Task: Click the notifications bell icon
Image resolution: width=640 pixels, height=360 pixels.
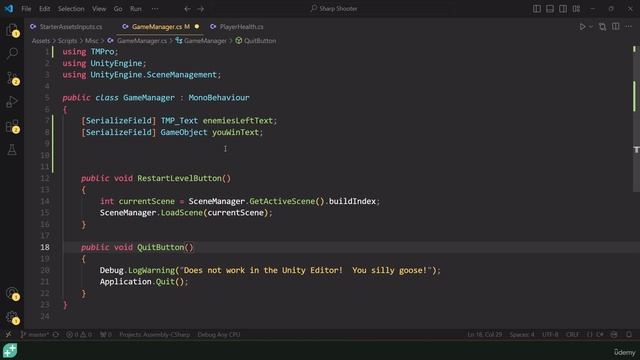Action: [629, 335]
